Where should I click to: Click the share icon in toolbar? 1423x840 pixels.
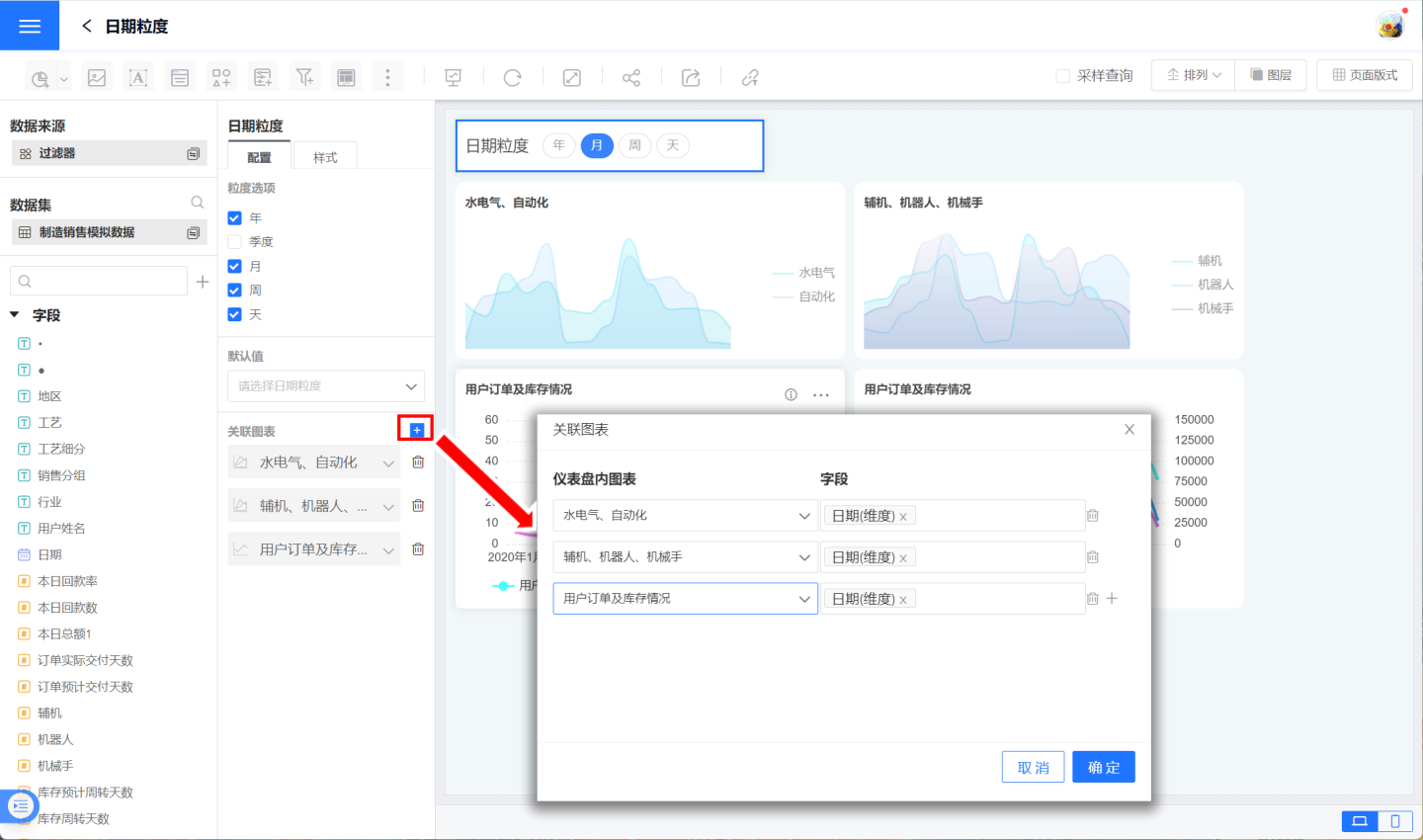pos(630,77)
